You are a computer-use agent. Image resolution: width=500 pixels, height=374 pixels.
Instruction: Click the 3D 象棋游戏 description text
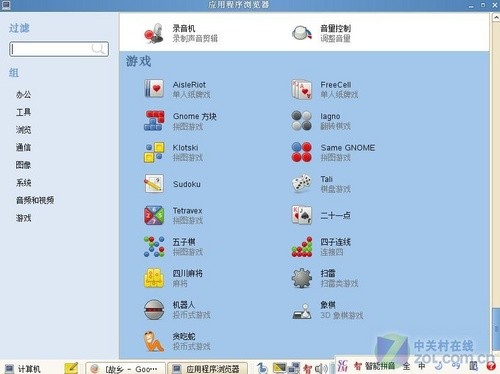[x=342, y=315]
